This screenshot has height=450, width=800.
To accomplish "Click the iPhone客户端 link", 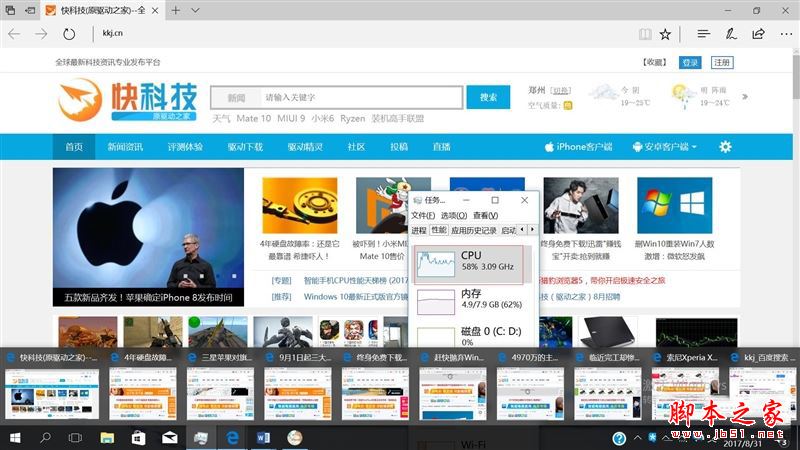I will click(x=579, y=147).
